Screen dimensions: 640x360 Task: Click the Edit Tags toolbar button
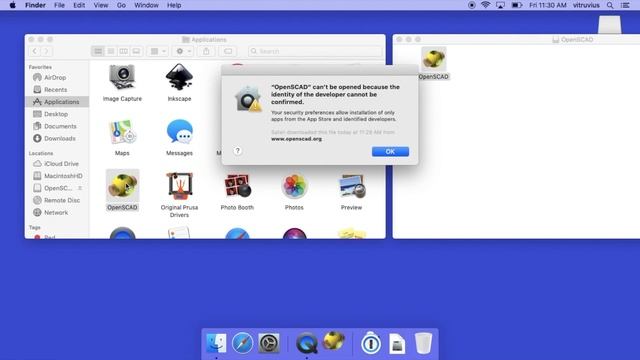click(x=228, y=51)
